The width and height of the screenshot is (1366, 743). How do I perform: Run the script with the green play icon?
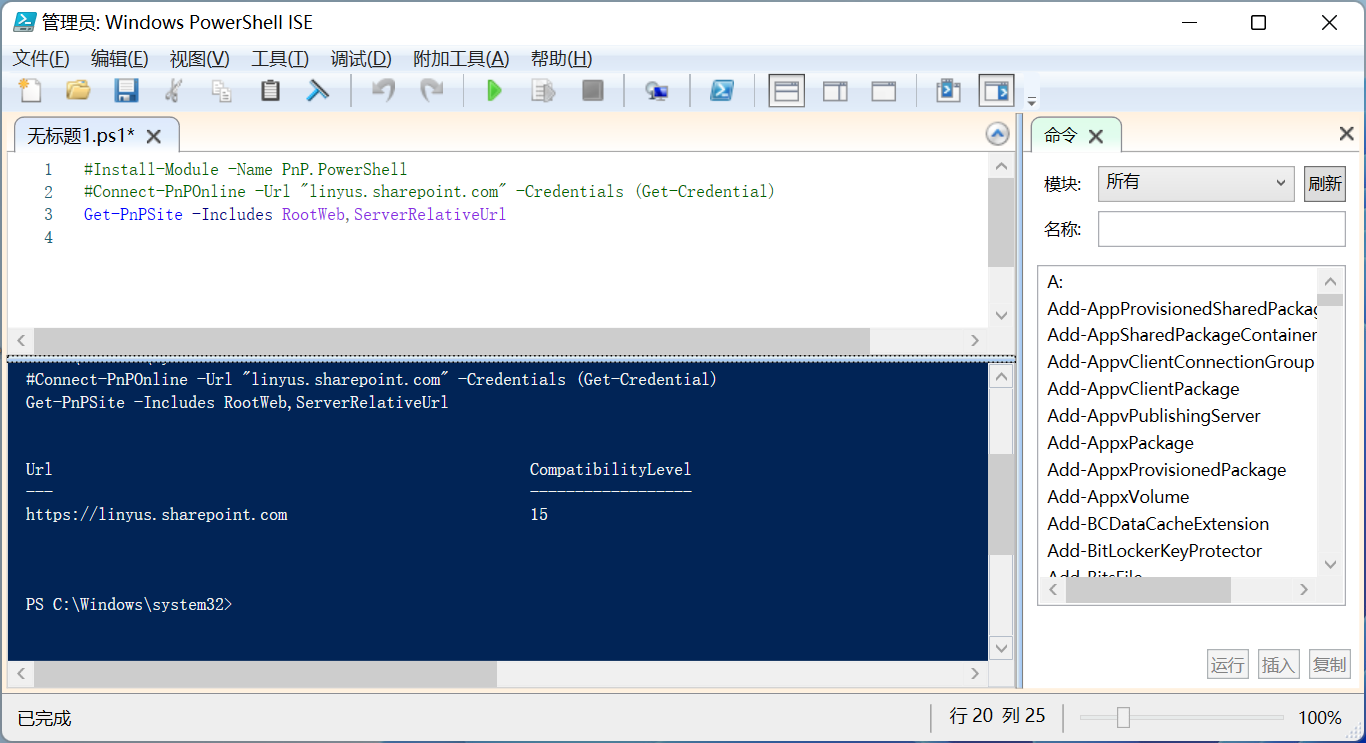click(494, 91)
